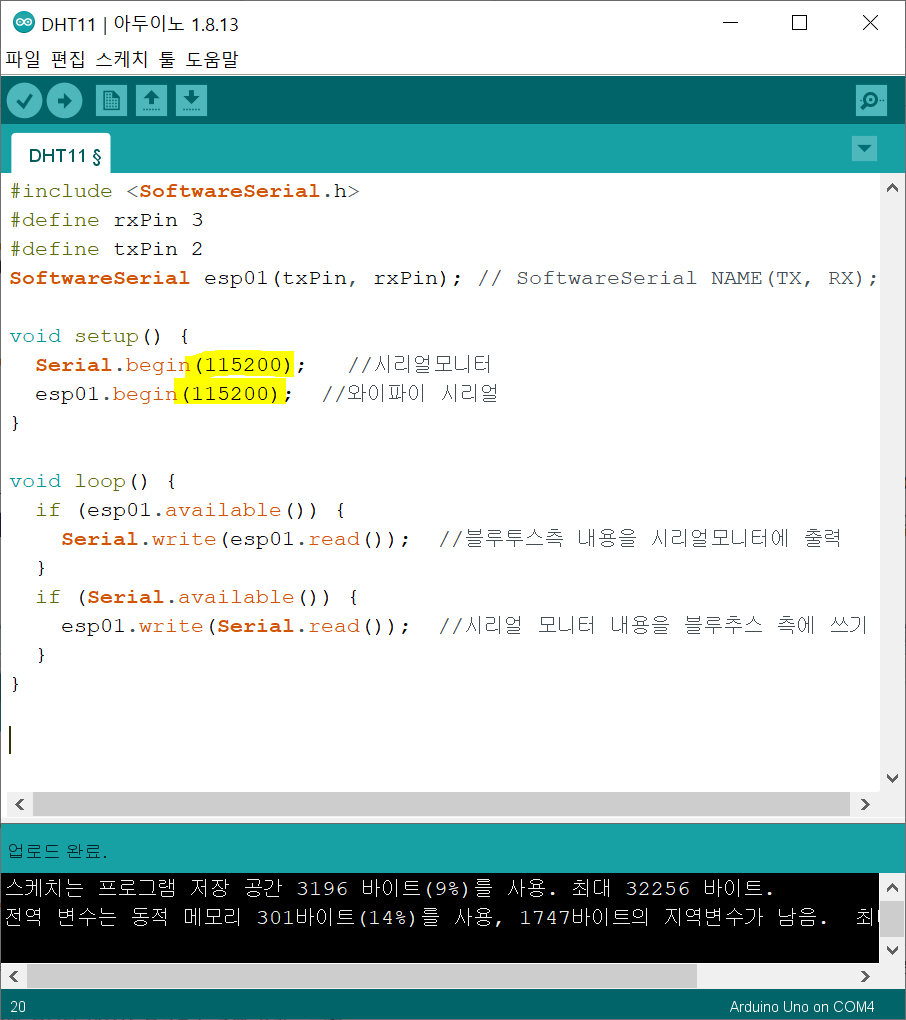Image resolution: width=906 pixels, height=1020 pixels.
Task: Click the Upload arrow button
Action: click(x=64, y=101)
